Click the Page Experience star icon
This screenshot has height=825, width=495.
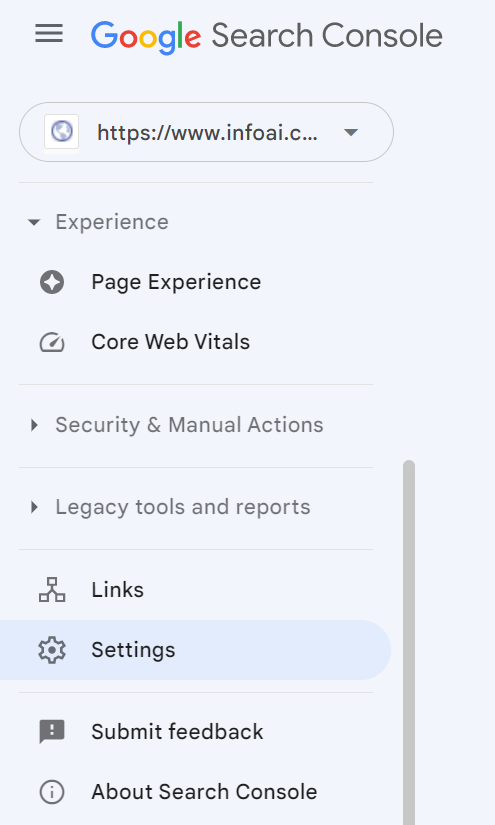[52, 283]
